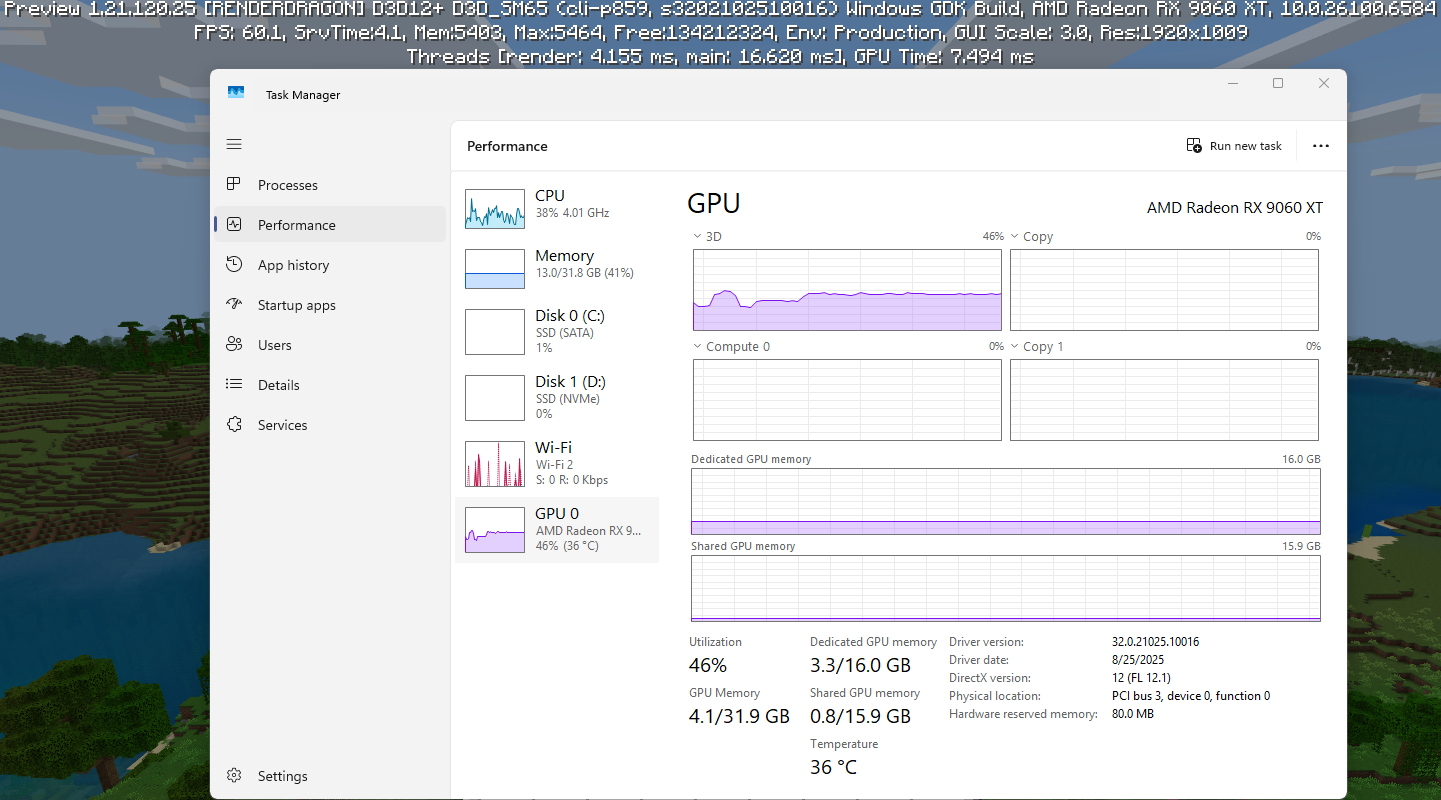The width and height of the screenshot is (1441, 800).
Task: Click the 3D engine utilization graph
Action: tap(847, 290)
